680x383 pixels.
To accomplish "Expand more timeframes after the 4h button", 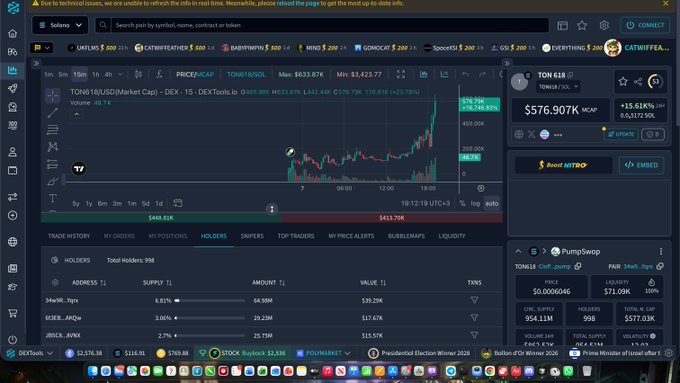I will coord(120,74).
